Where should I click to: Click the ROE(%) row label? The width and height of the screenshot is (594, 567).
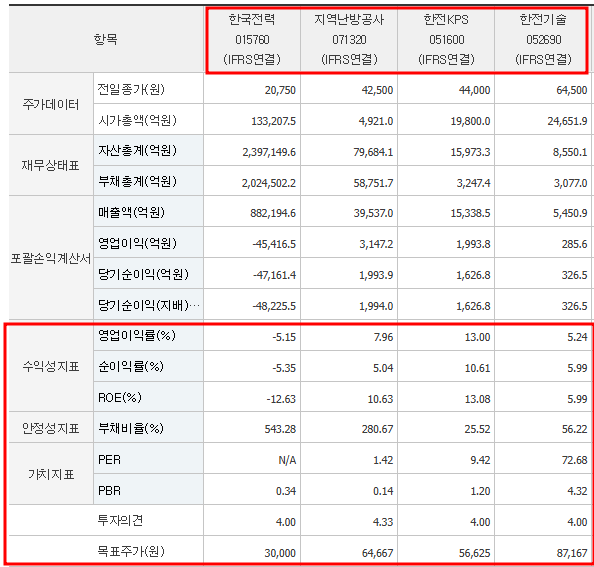pyautogui.click(x=120, y=397)
